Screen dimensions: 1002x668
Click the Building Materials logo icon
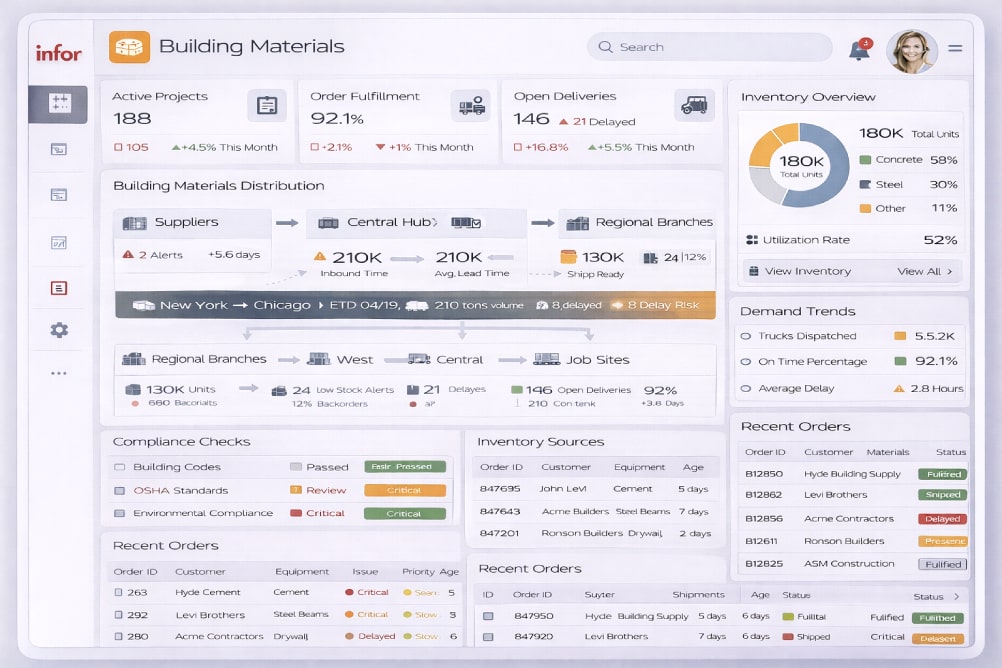129,46
